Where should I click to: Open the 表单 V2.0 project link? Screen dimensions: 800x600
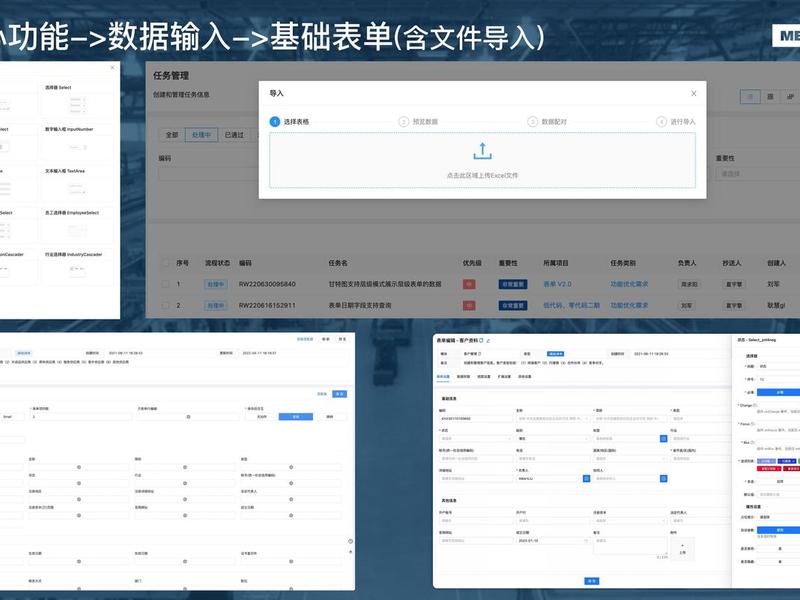tap(557, 284)
